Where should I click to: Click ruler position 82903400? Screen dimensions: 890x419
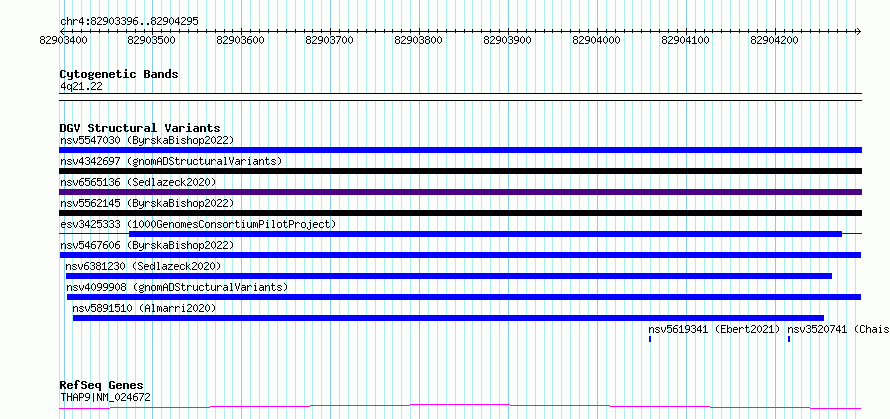pyautogui.click(x=63, y=40)
